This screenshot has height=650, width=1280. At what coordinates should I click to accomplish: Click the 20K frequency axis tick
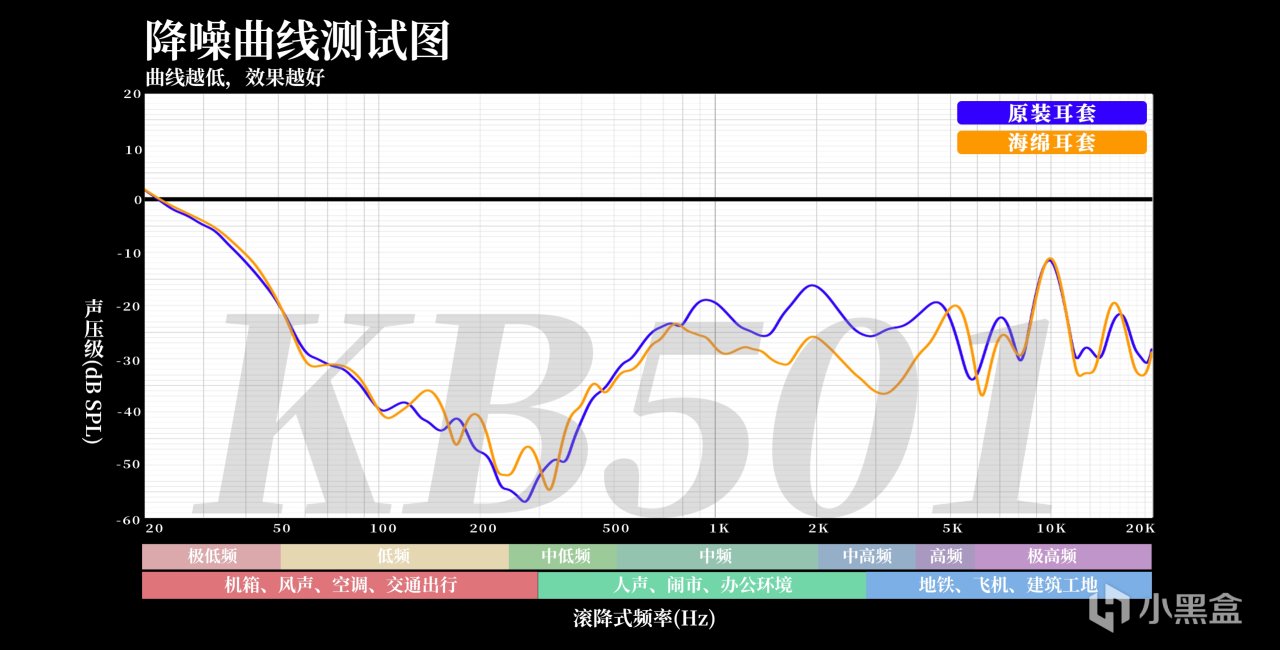click(x=1141, y=528)
